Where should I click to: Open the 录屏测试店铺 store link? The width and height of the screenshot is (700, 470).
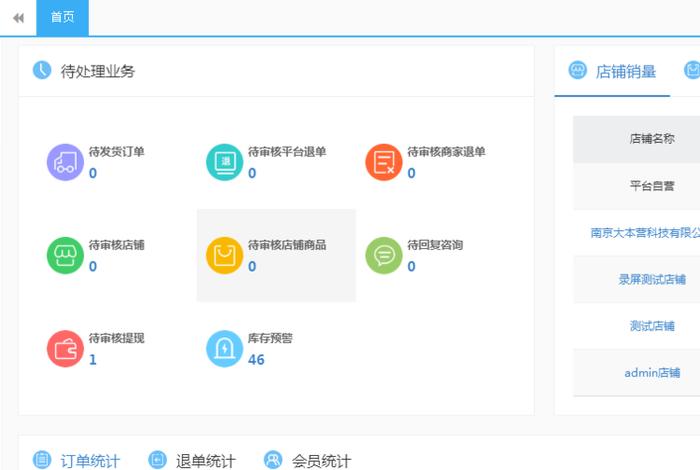coord(652,279)
